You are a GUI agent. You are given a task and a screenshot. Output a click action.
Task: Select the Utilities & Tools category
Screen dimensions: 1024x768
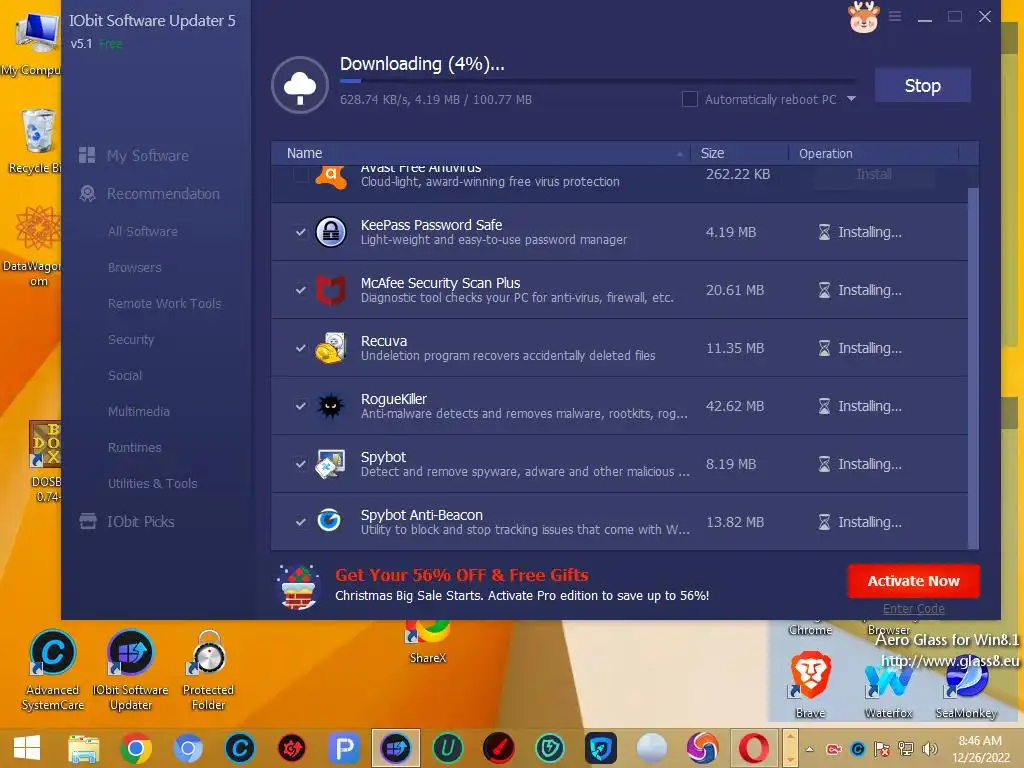(x=152, y=483)
